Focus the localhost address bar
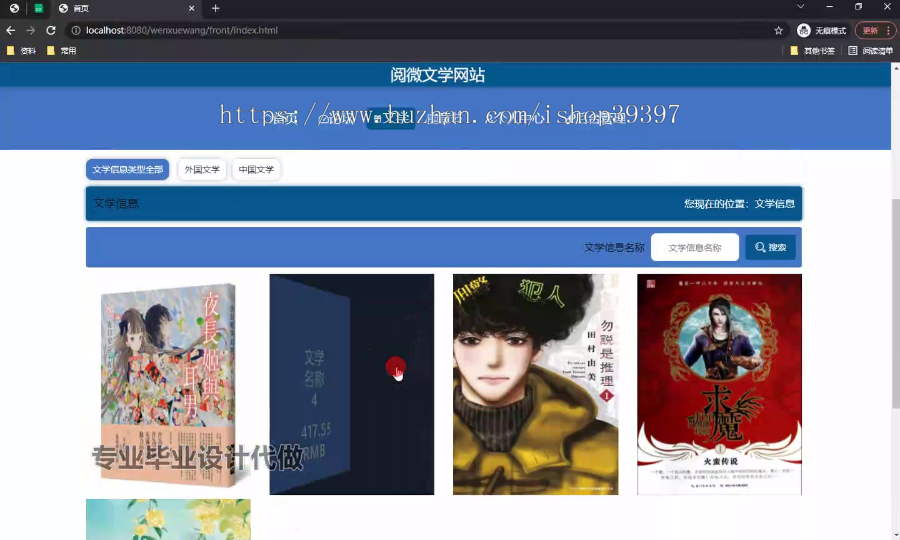 tap(425, 30)
